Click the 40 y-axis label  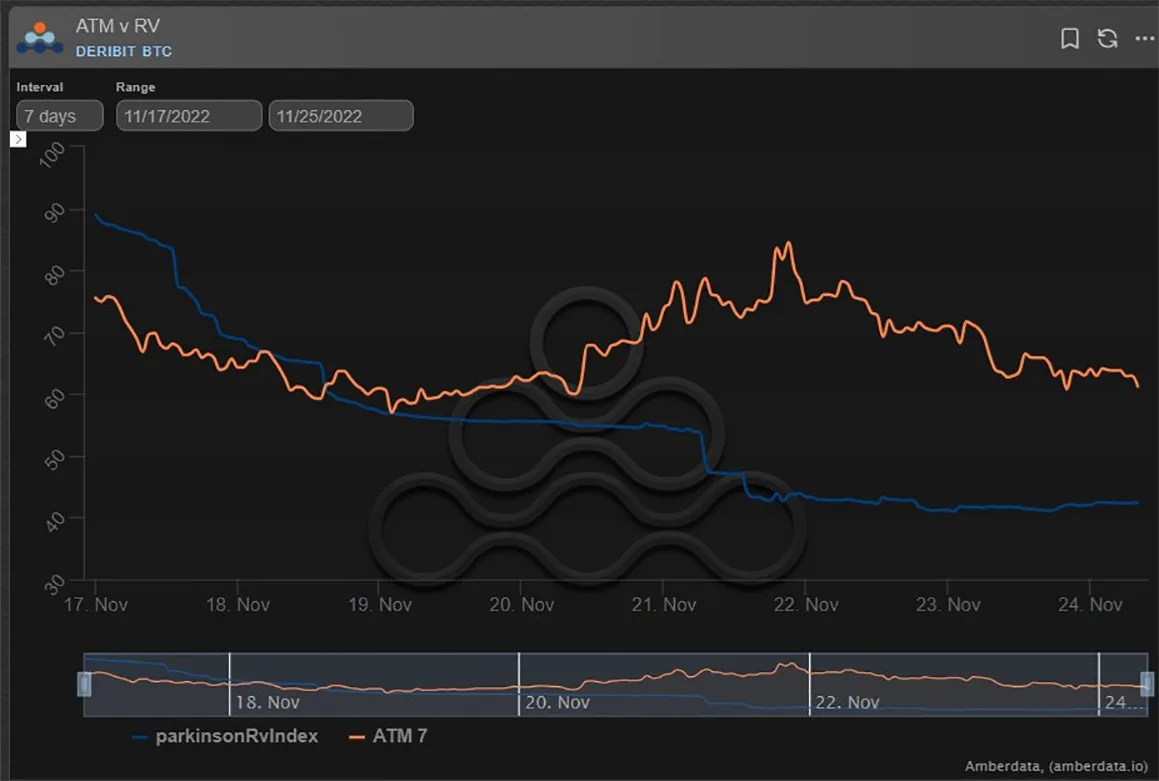coord(55,521)
